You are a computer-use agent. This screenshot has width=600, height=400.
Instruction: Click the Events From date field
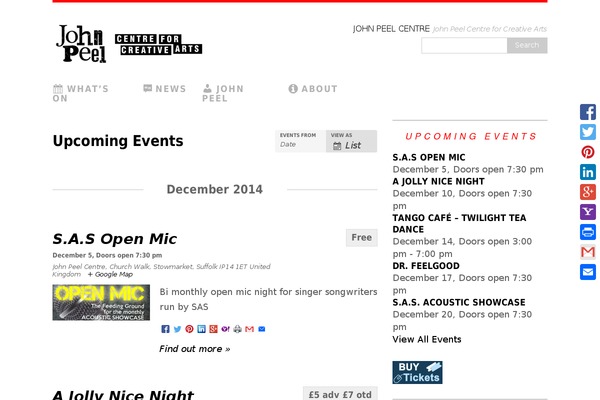300,141
